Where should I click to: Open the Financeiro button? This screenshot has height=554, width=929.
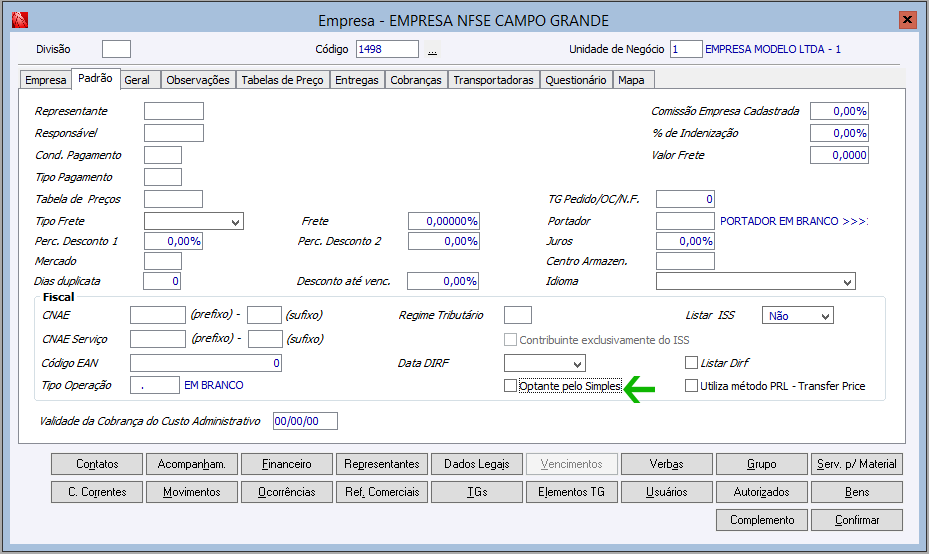287,464
